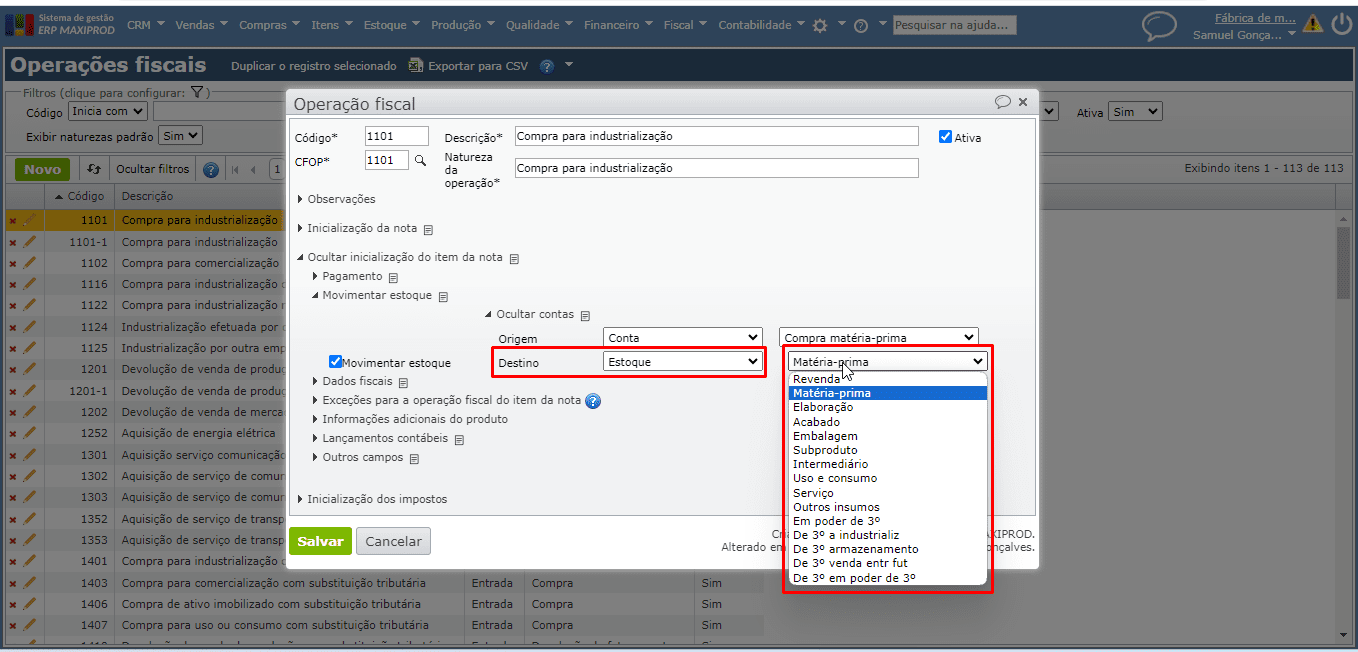Click the refresh icon beside Novo
The image size is (1358, 652).
coord(94,169)
